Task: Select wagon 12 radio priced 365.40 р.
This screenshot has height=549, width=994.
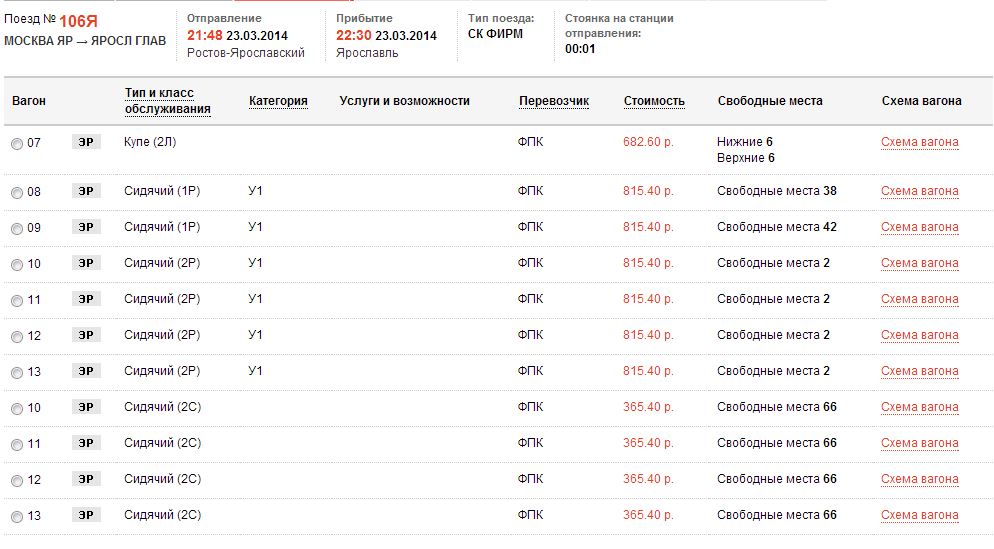Action: point(17,480)
